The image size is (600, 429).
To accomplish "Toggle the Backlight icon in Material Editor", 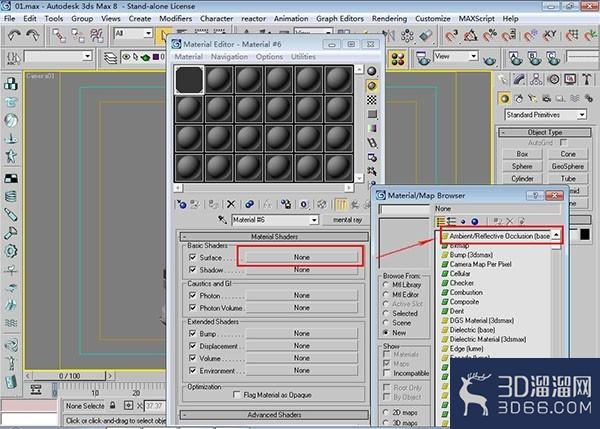I will click(x=372, y=86).
